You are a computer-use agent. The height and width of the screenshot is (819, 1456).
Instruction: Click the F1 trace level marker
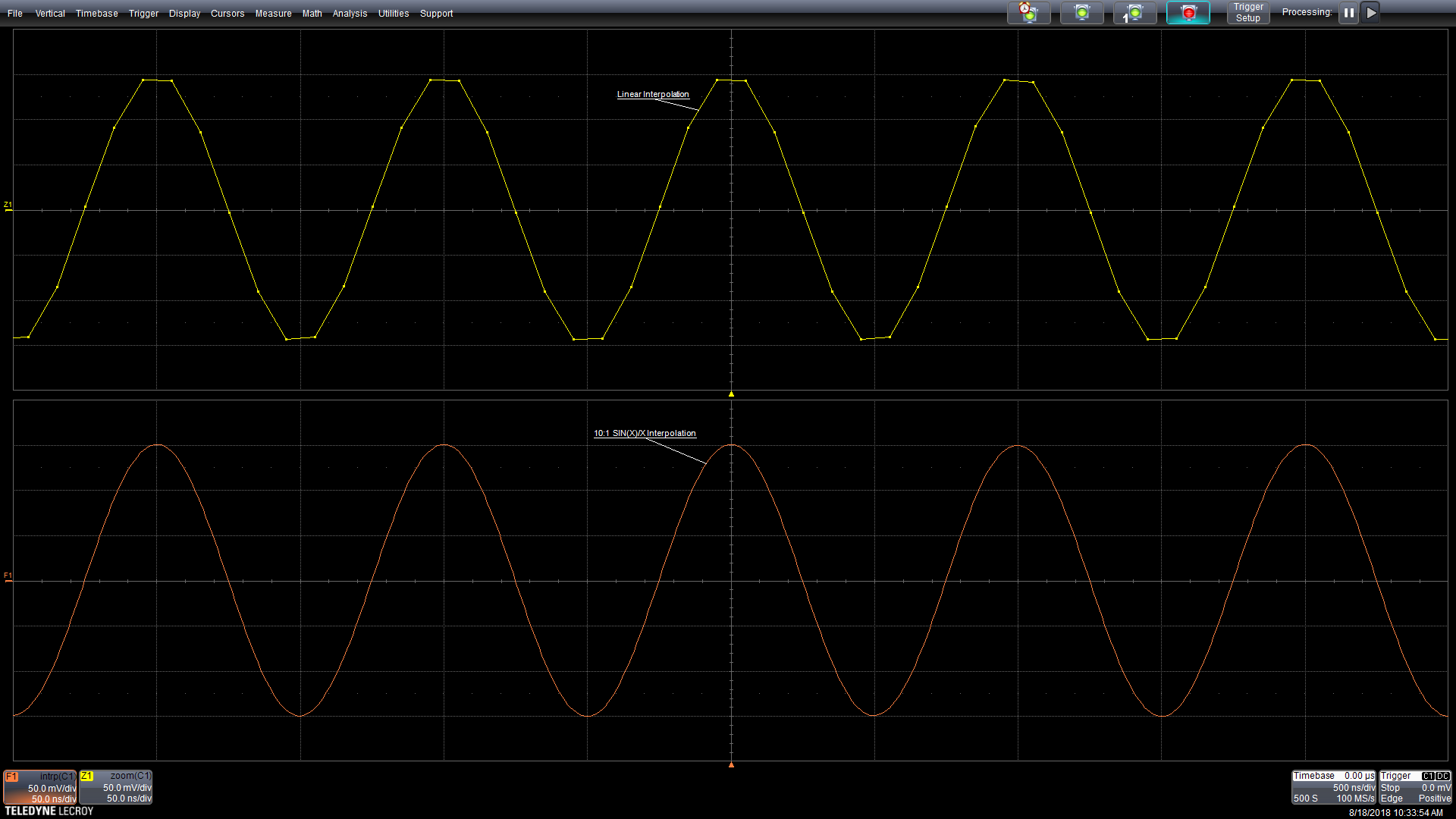click(8, 576)
